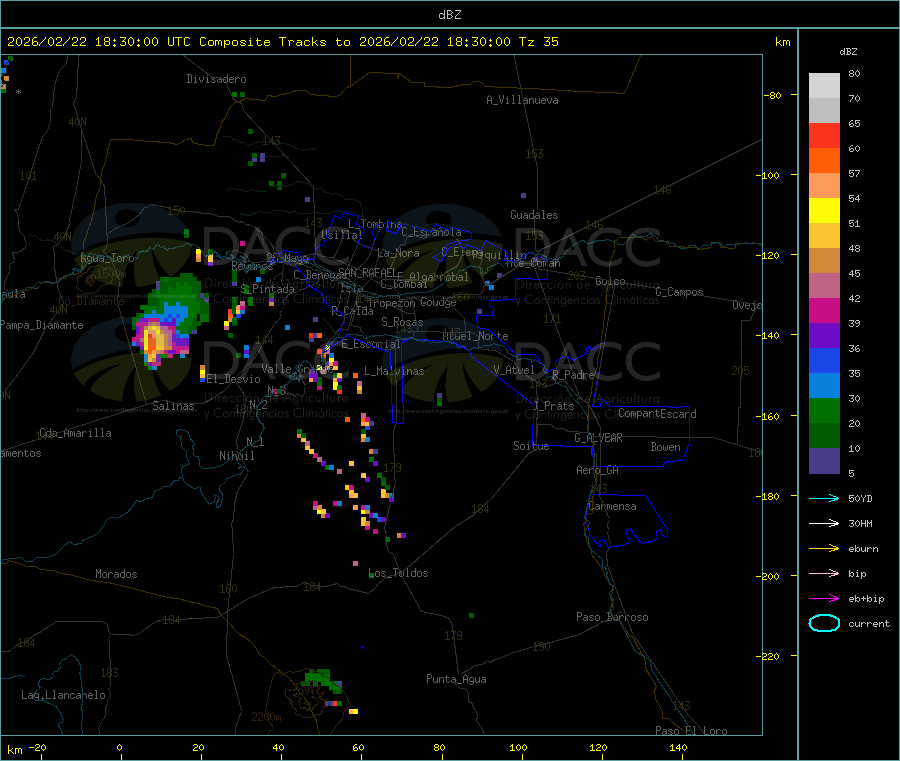Click the Paso_El_Loro label
This screenshot has height=761, width=900.
pos(692,731)
